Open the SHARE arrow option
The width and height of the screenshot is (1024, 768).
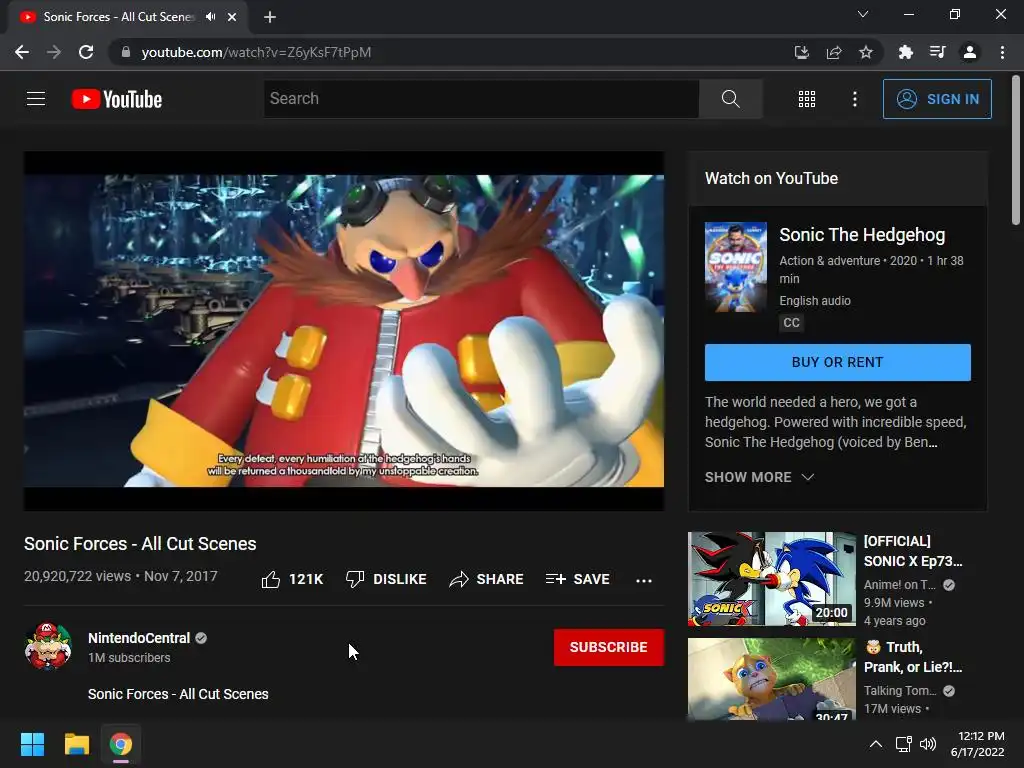(486, 579)
